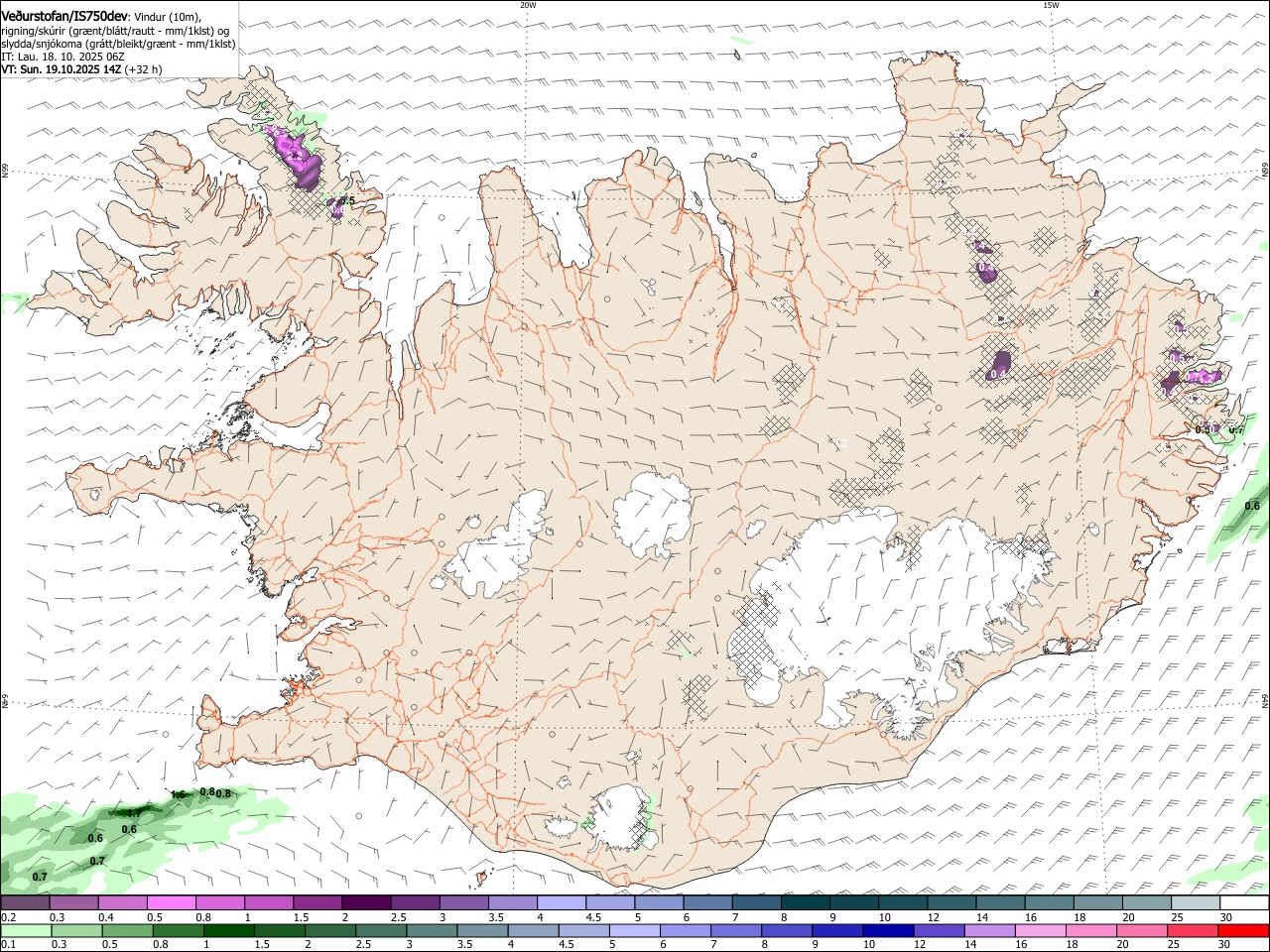This screenshot has height=952, width=1270.
Task: Select the slate blue 6–7 snow swatch
Action: pyautogui.click(x=707, y=903)
